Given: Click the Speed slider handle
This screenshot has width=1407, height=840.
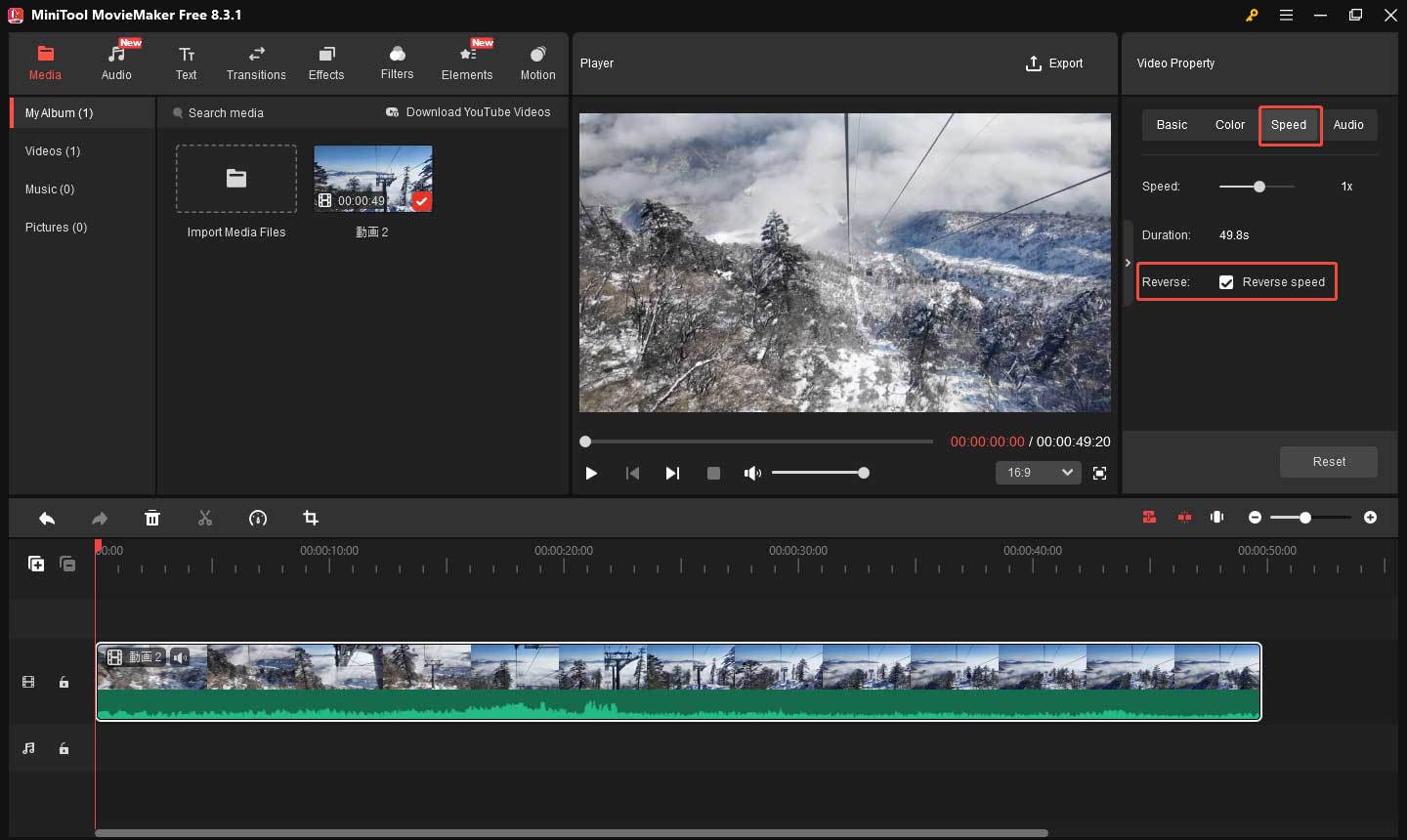Looking at the screenshot, I should (1259, 187).
